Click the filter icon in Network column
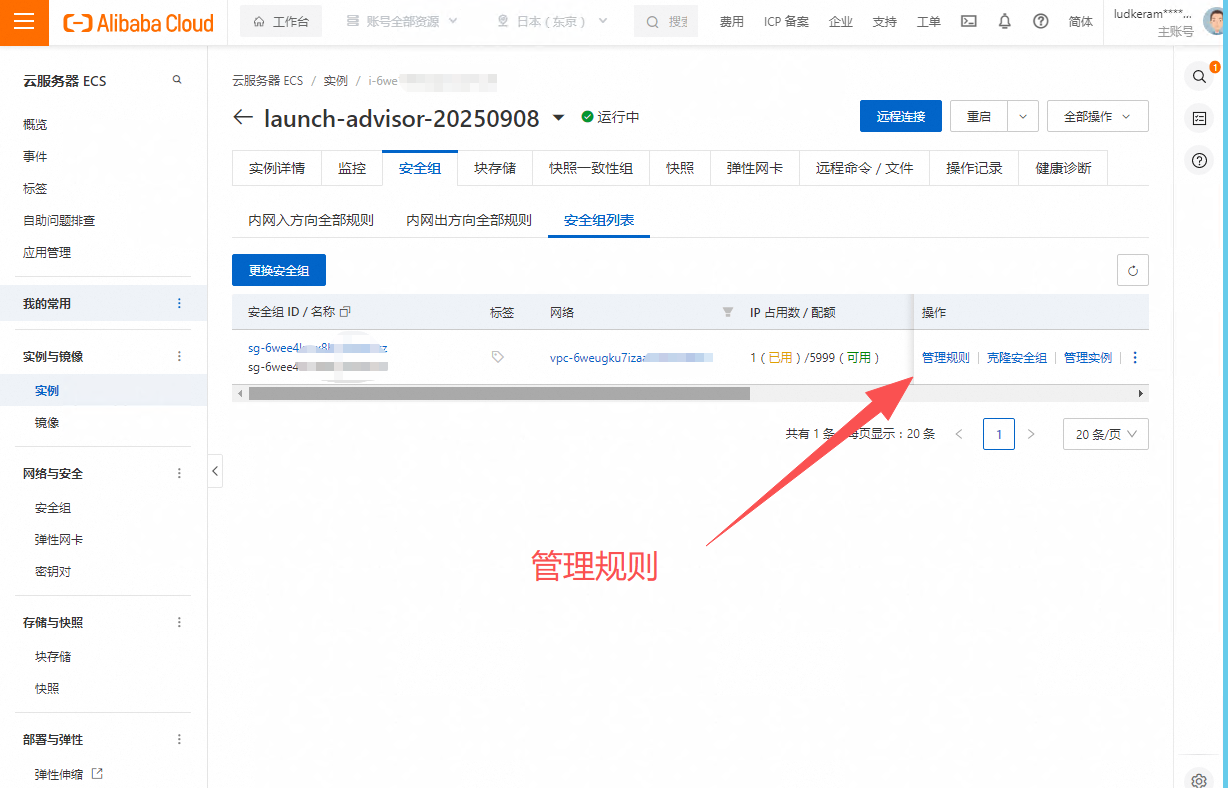The image size is (1228, 788). [727, 312]
